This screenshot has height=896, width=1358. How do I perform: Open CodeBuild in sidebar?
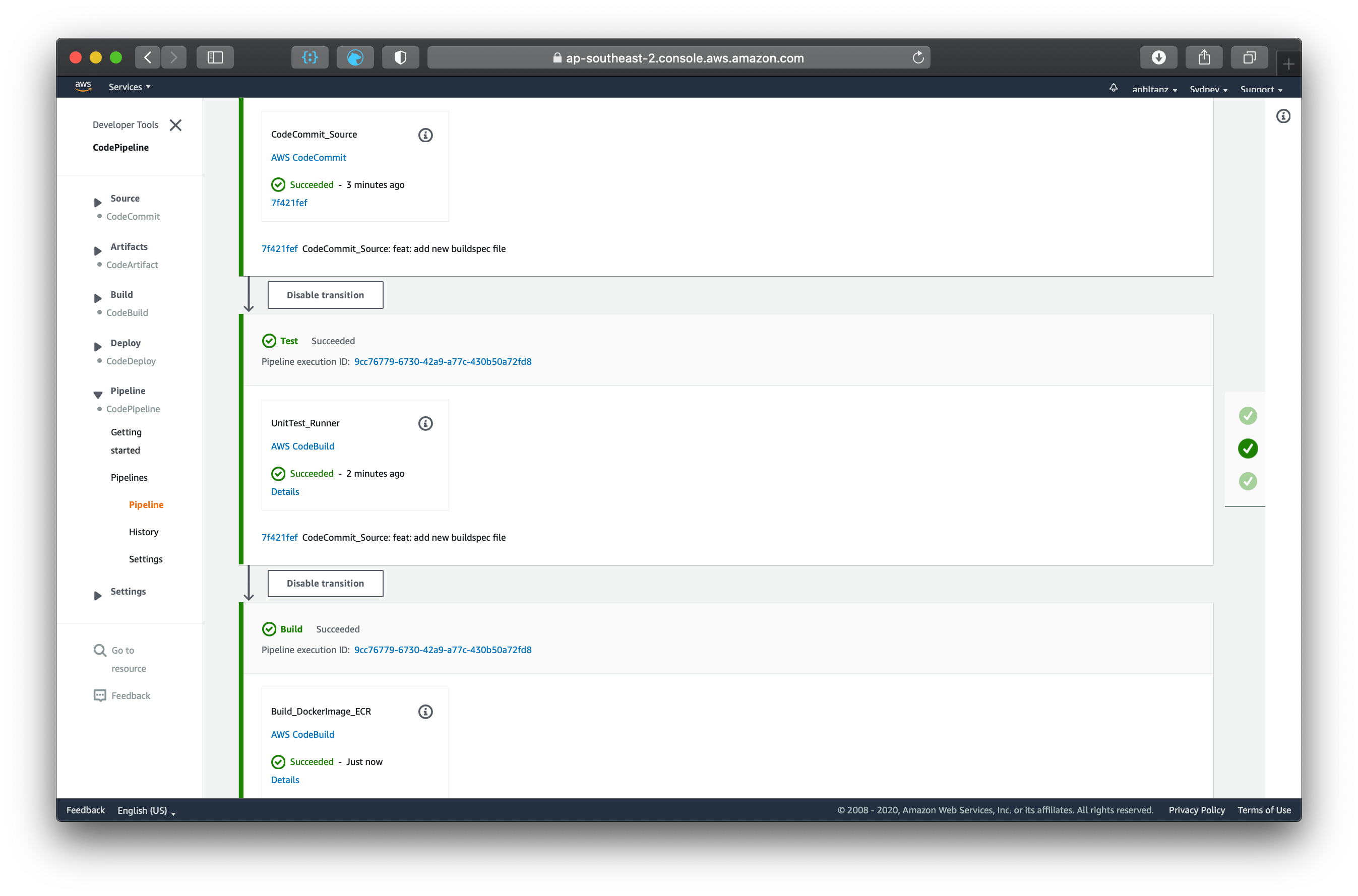coord(127,313)
